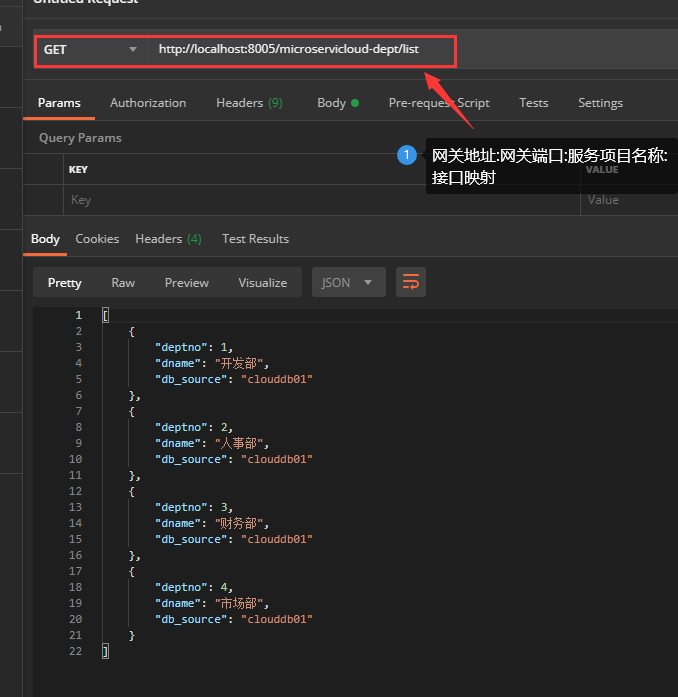Open the Settings tab

coord(600,103)
